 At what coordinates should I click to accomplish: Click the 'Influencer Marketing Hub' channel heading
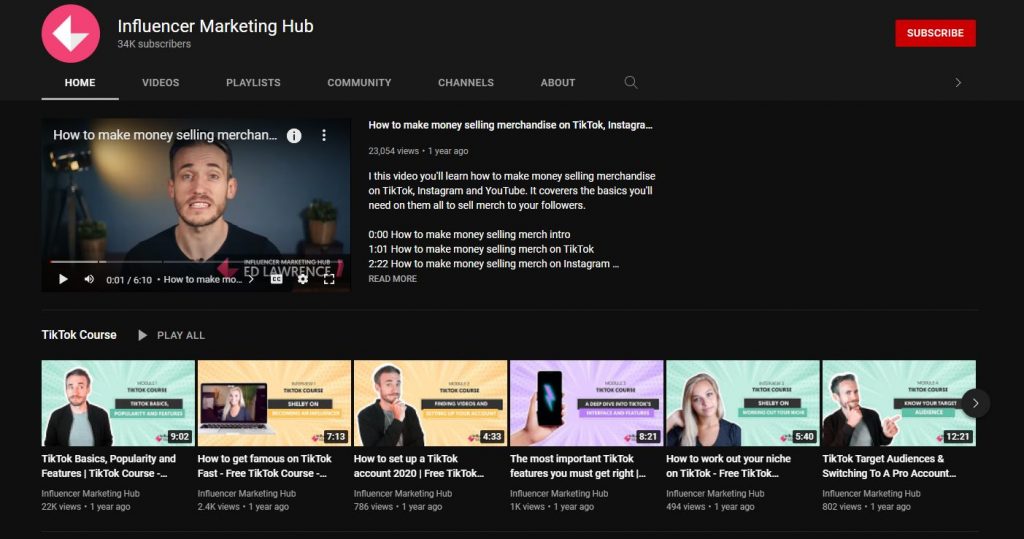tap(216, 26)
